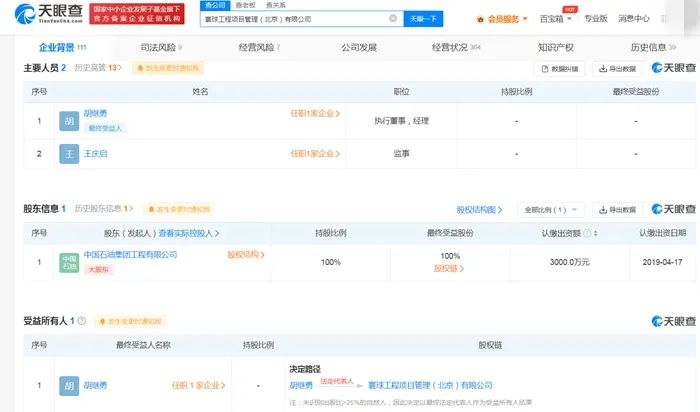Expand the 百宝箱 dropdown menu
This screenshot has width=700, height=412.
(x=569, y=19)
